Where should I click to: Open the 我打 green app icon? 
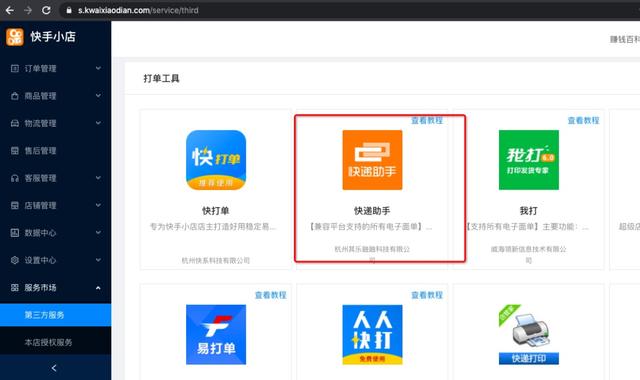[x=529, y=160]
